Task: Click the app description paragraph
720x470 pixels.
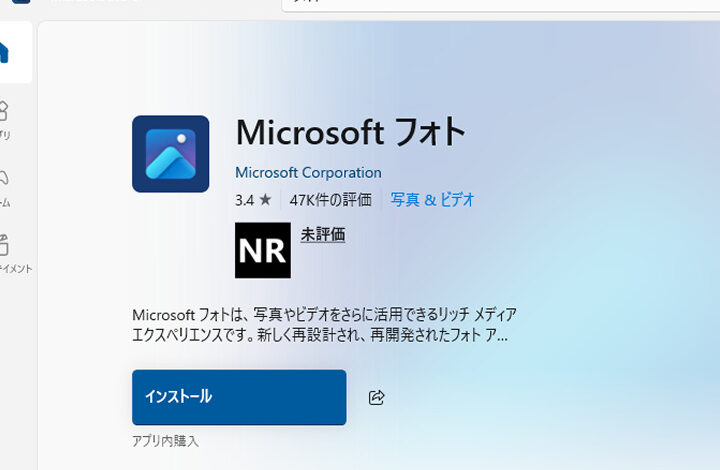Action: pos(324,325)
